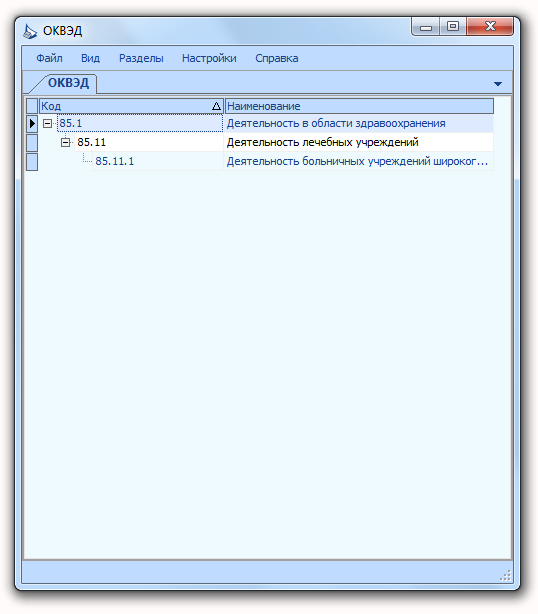Collapse the 85.11 tree node
Image resolution: width=538 pixels, height=614 pixels.
click(x=65, y=142)
